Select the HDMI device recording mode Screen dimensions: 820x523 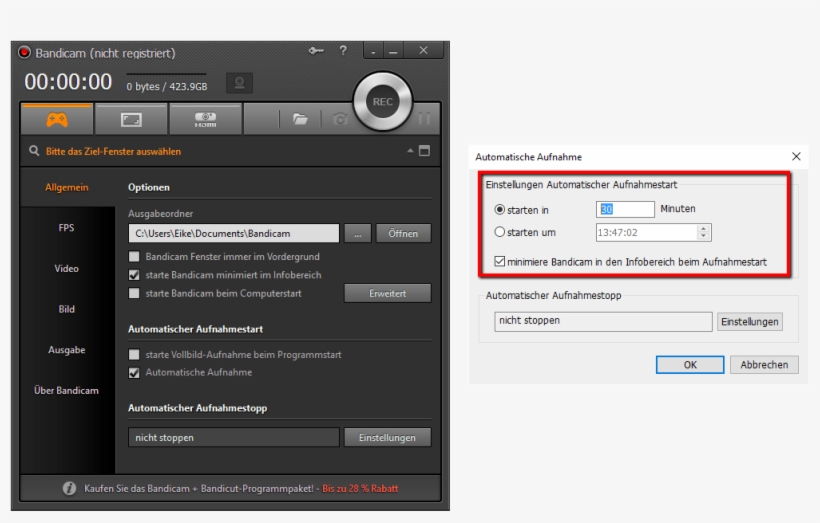pyautogui.click(x=207, y=119)
